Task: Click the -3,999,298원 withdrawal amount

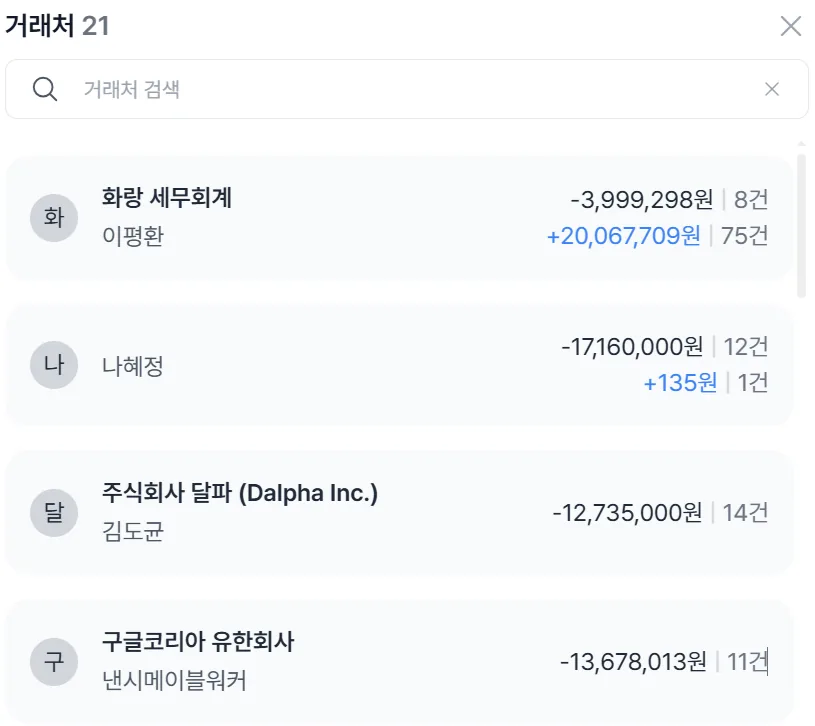Action: click(642, 200)
